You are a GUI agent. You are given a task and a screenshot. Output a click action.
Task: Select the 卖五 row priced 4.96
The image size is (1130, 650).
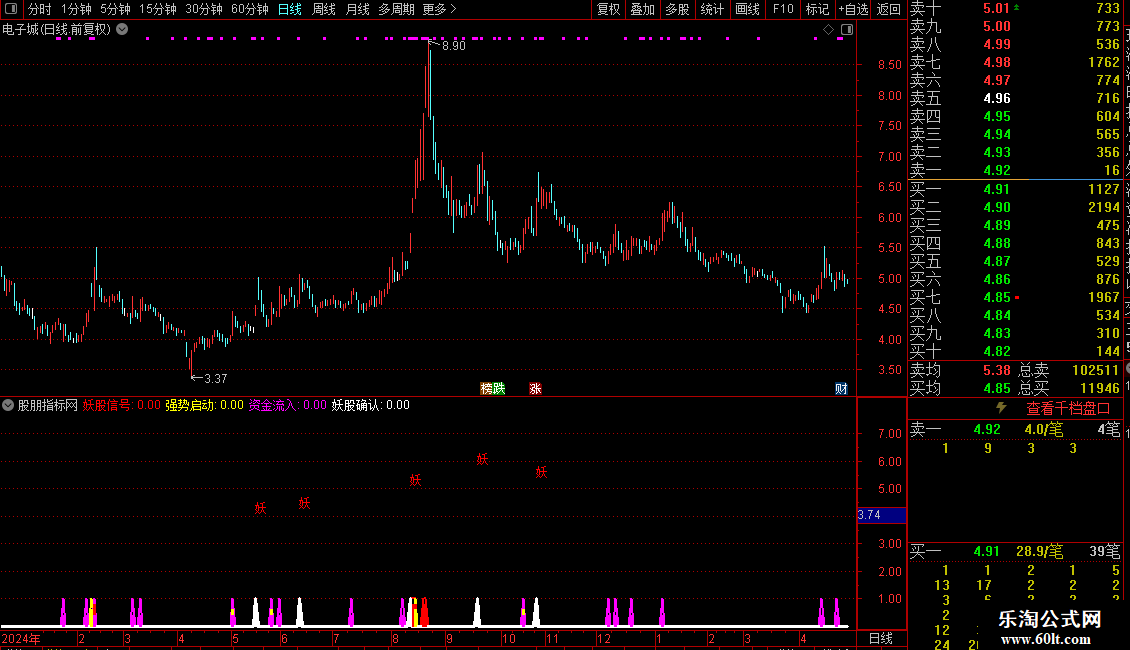(1015, 98)
